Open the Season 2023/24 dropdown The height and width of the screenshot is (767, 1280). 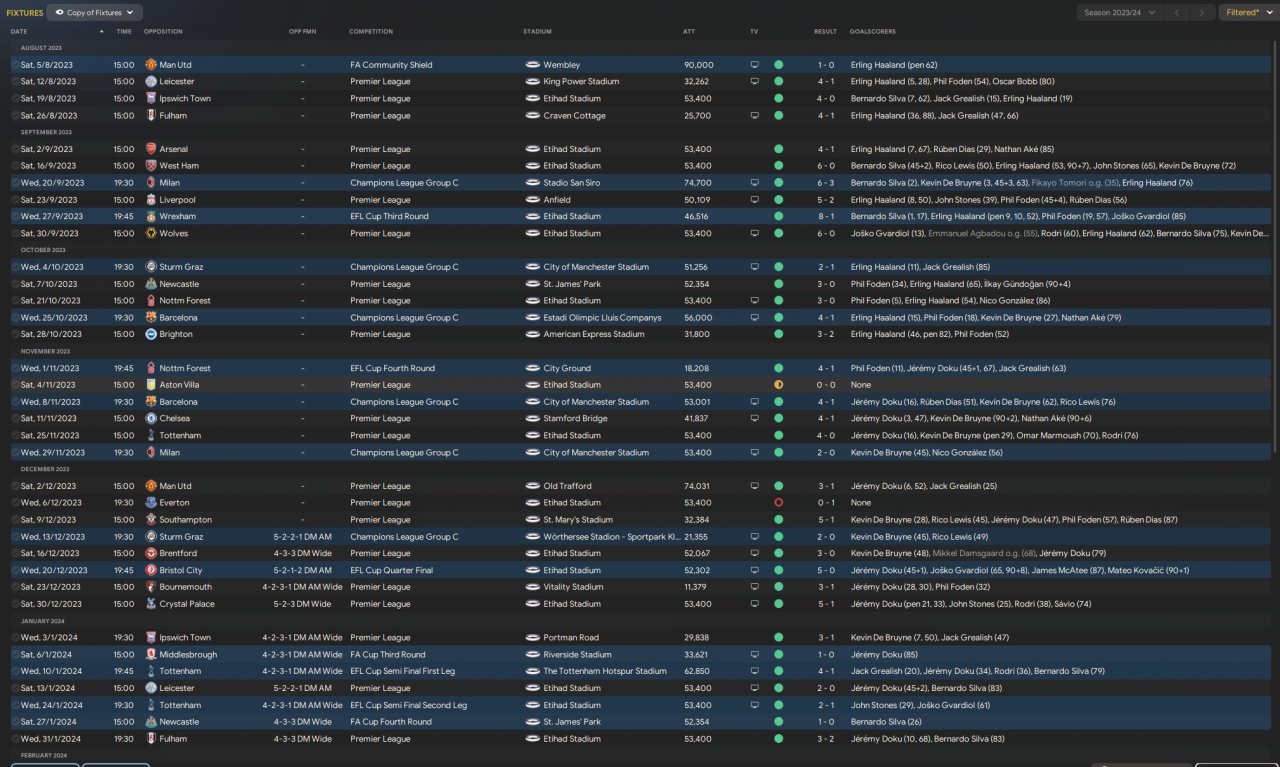click(x=1121, y=13)
